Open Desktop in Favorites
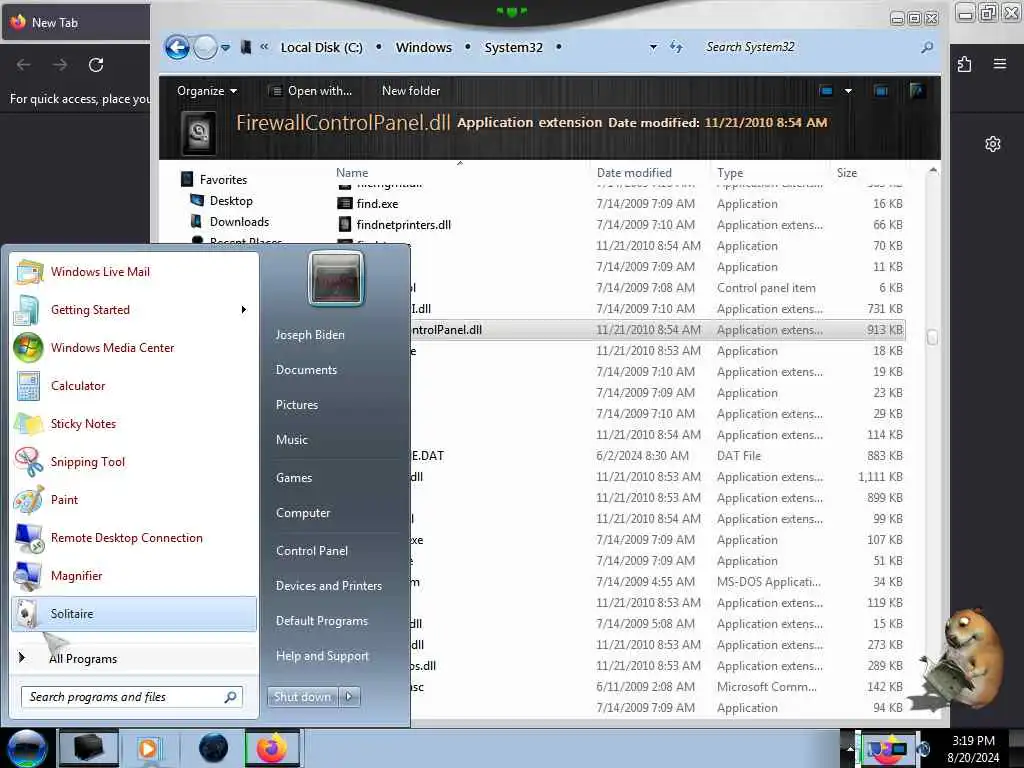Viewport: 1024px width, 768px height. click(x=231, y=201)
